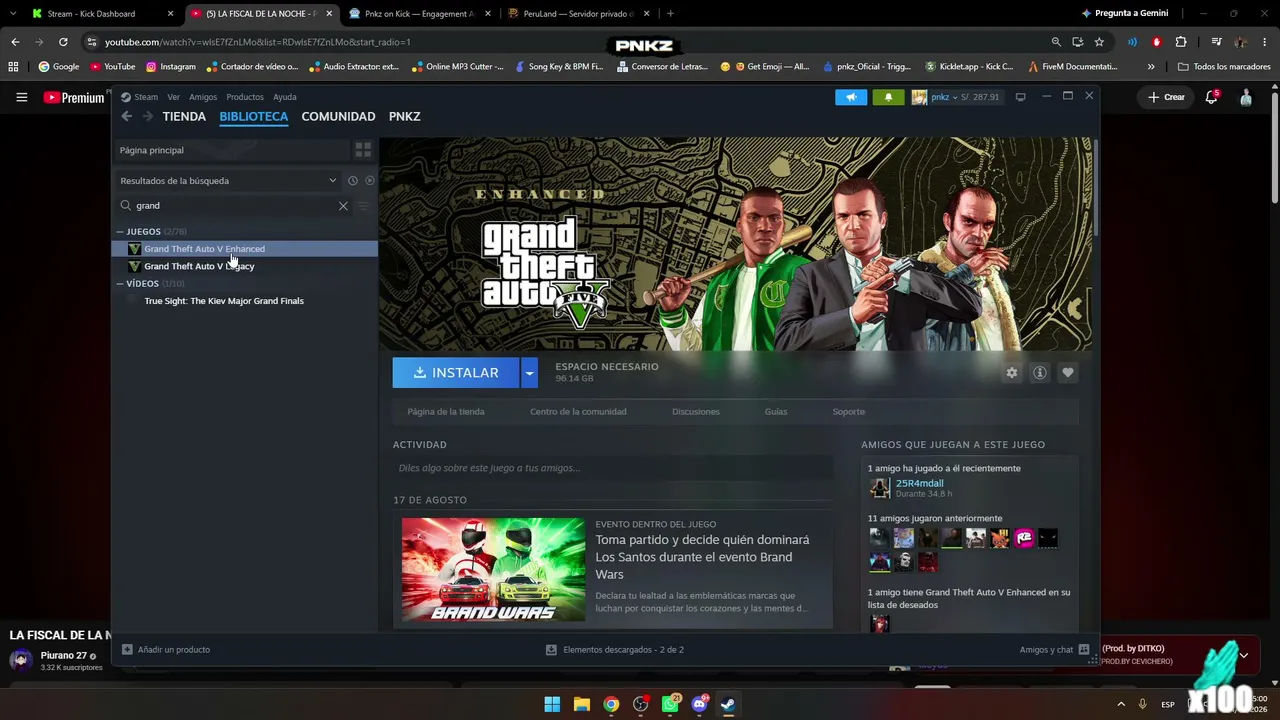Open Chrome tab search dropdown
The image size is (1280, 720).
coord(13,14)
